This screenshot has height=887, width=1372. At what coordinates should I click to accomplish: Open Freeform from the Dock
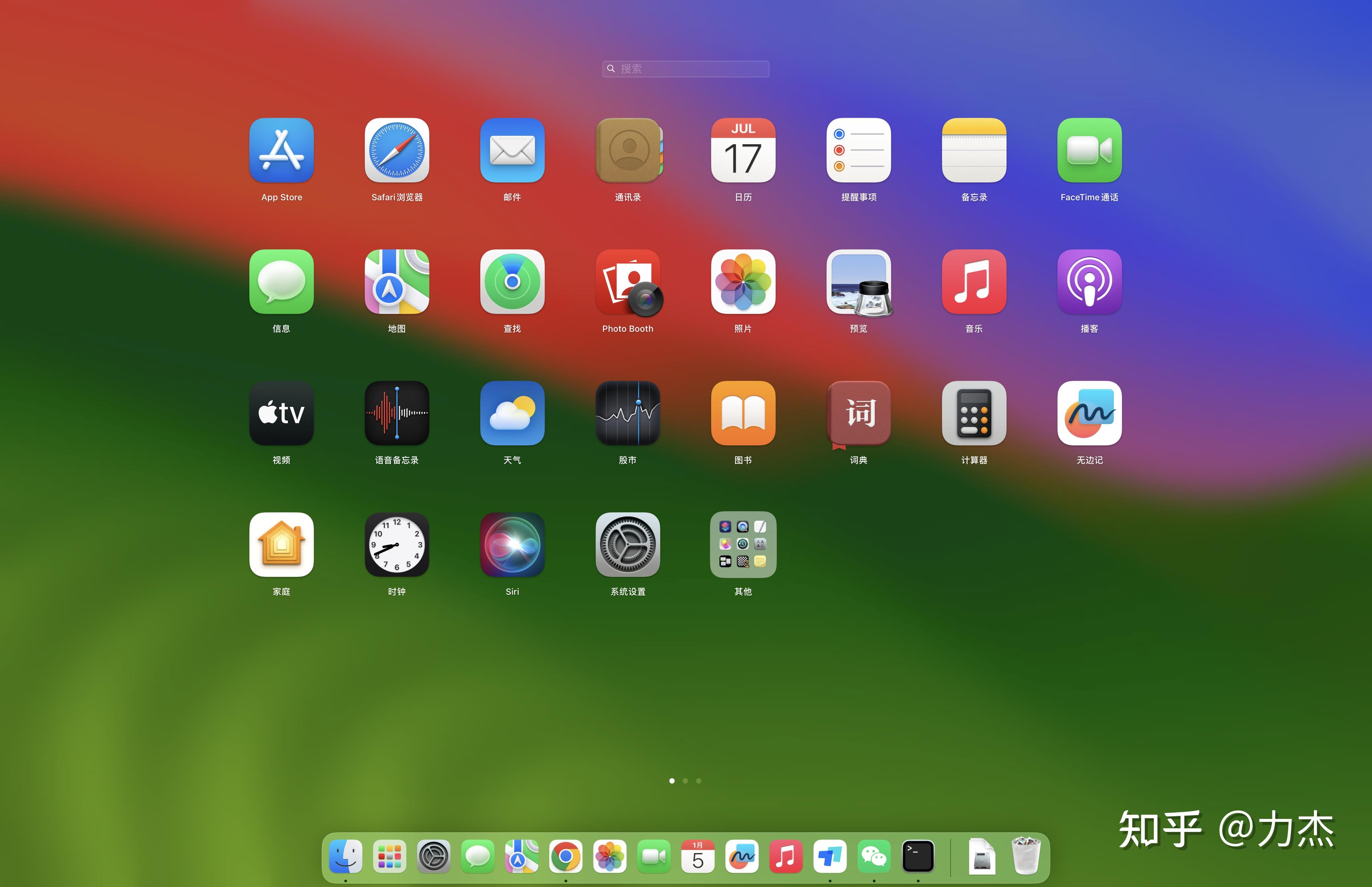click(742, 857)
